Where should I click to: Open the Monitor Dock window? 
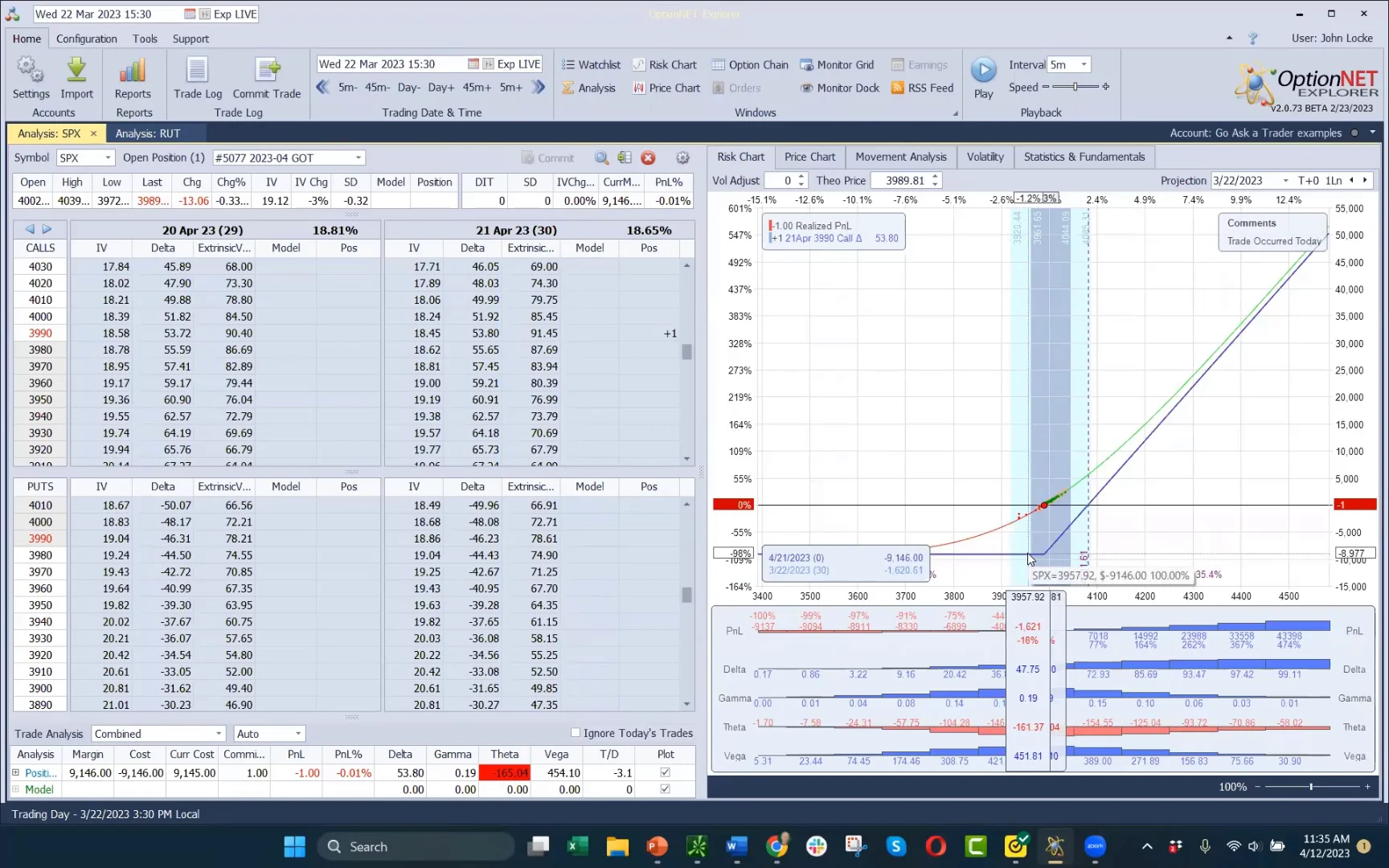point(839,88)
